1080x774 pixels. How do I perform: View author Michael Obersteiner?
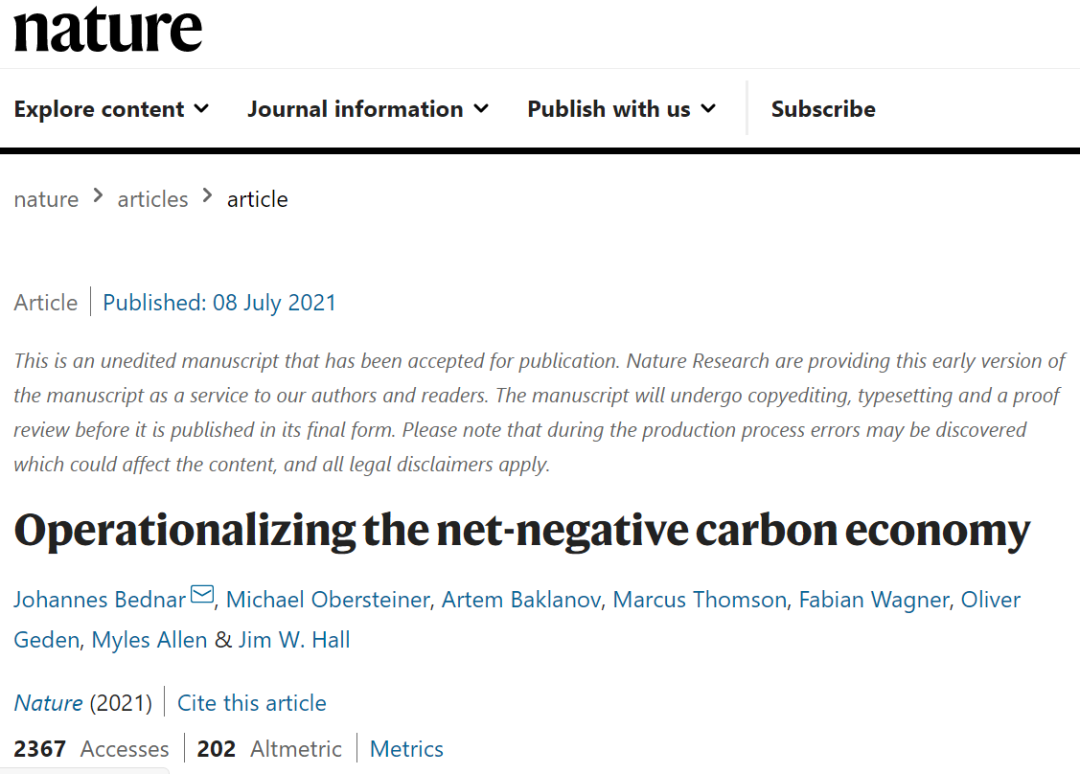tap(328, 600)
